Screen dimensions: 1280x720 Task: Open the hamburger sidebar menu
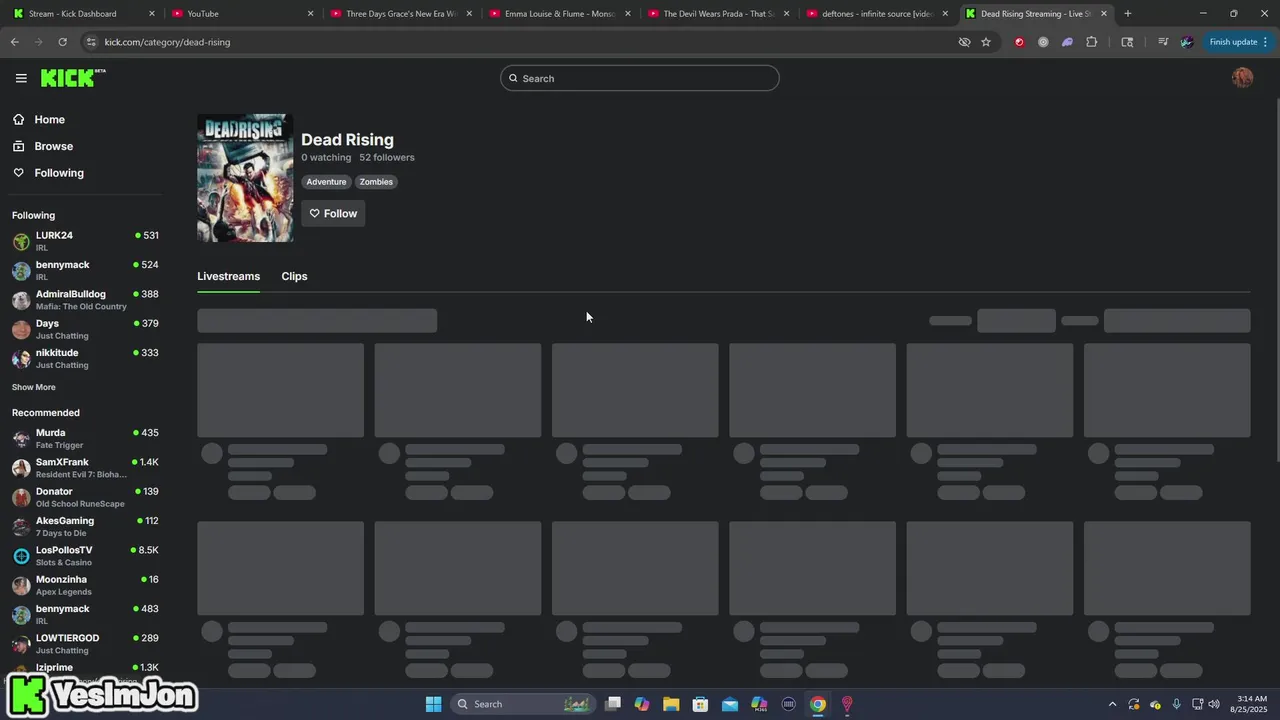pos(21,78)
